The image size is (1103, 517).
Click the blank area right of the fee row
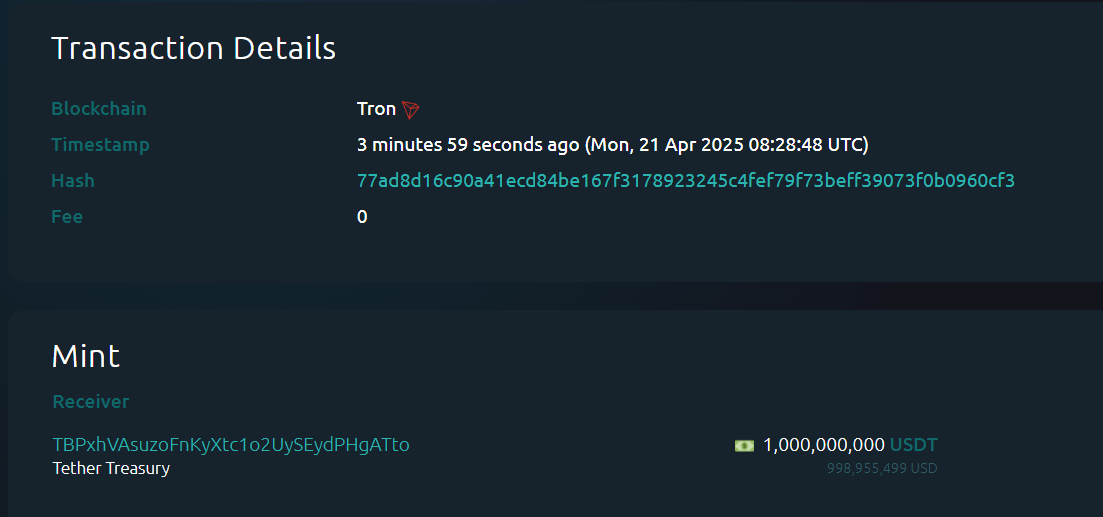click(x=700, y=217)
